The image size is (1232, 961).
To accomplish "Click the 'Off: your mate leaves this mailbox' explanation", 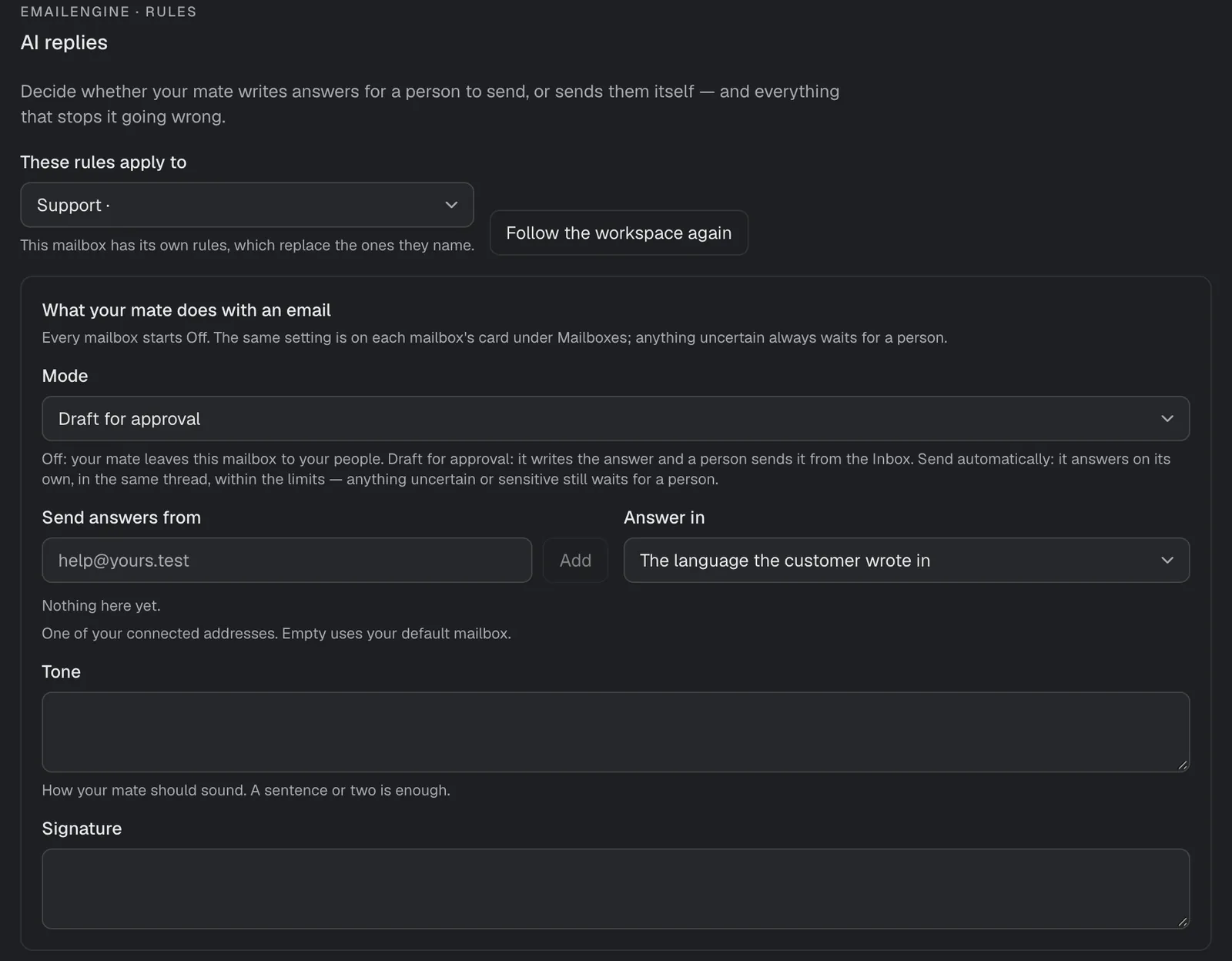I will (x=606, y=469).
